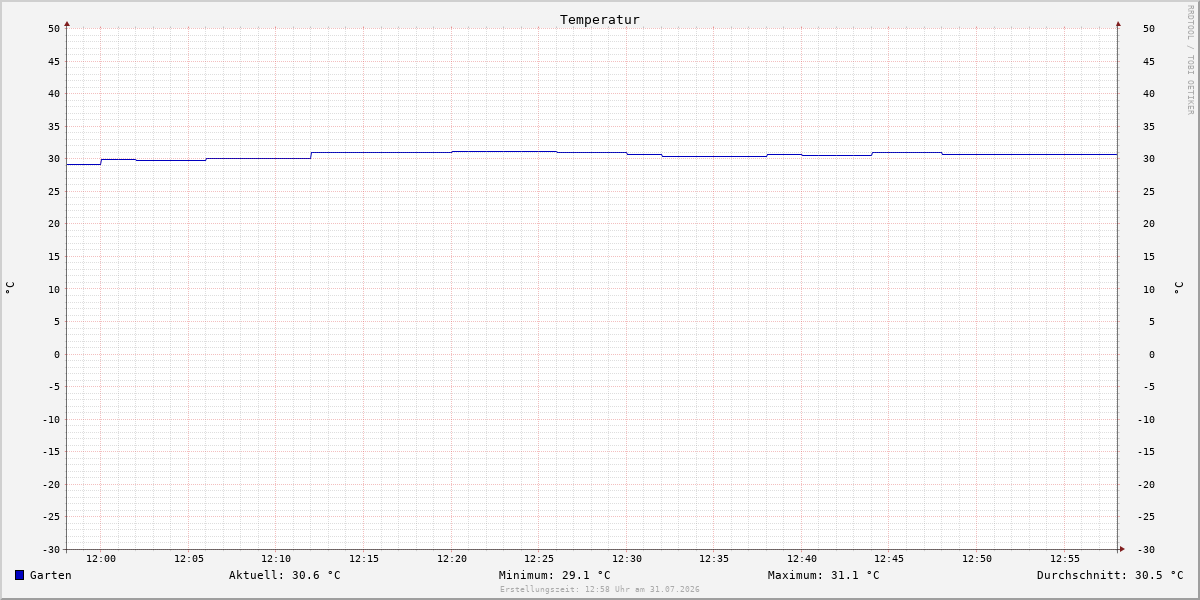Click the 50 label on left axis
Image resolution: width=1200 pixels, height=600 pixels.
(54, 28)
